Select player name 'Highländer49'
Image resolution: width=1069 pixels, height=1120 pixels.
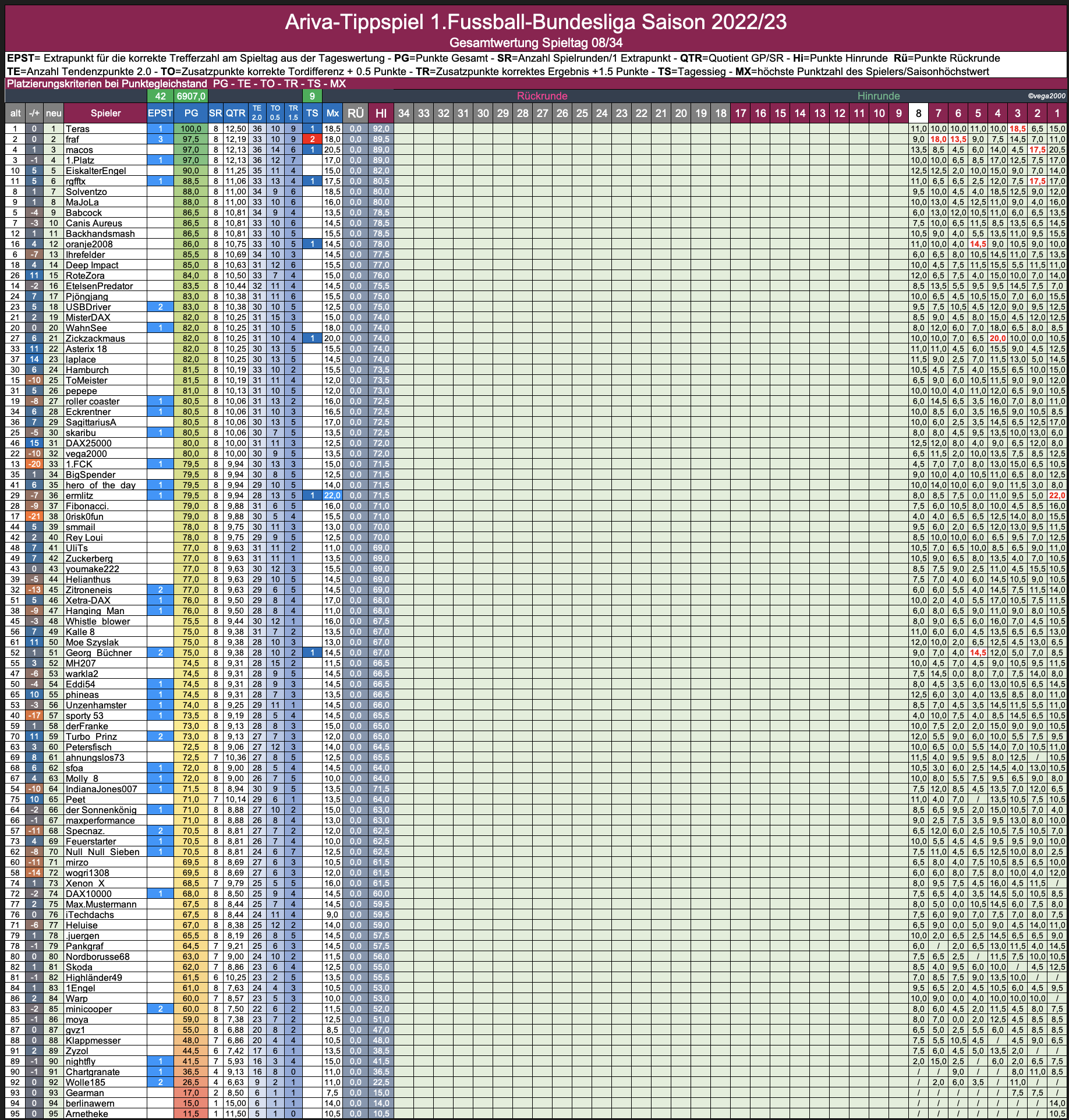[94, 977]
